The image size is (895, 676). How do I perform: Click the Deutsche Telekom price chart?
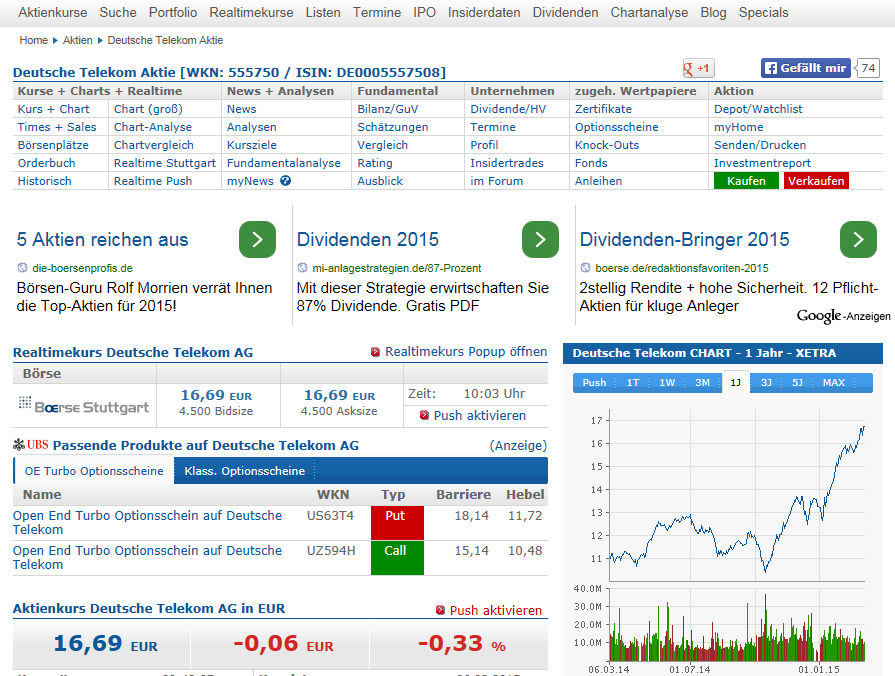[x=736, y=494]
